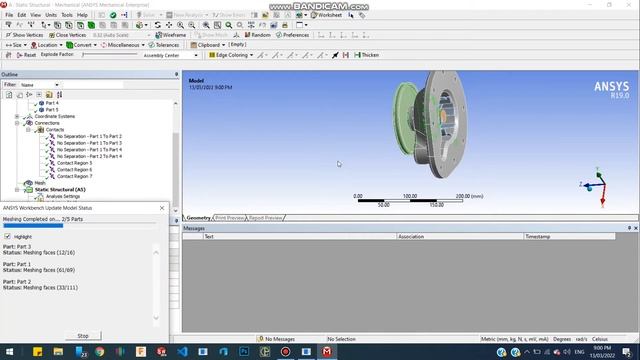
Task: Open the Edit menu
Action: point(22,15)
